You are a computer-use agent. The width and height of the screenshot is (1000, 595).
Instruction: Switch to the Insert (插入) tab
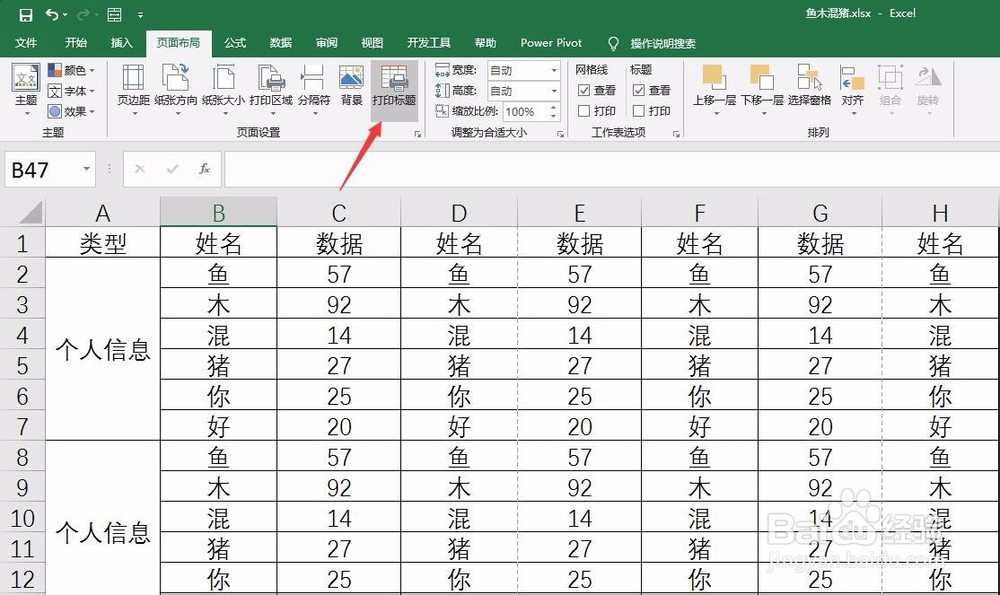pos(122,43)
